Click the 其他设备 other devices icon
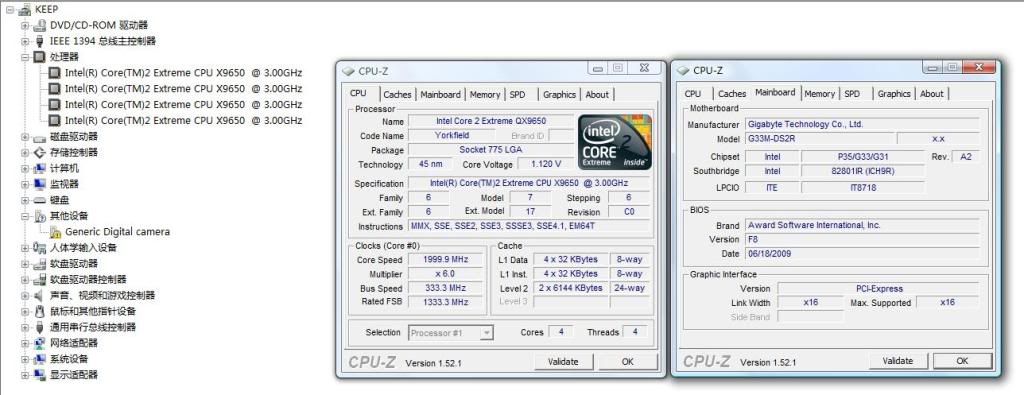Viewport: 1024px width, 395px height. (40, 216)
